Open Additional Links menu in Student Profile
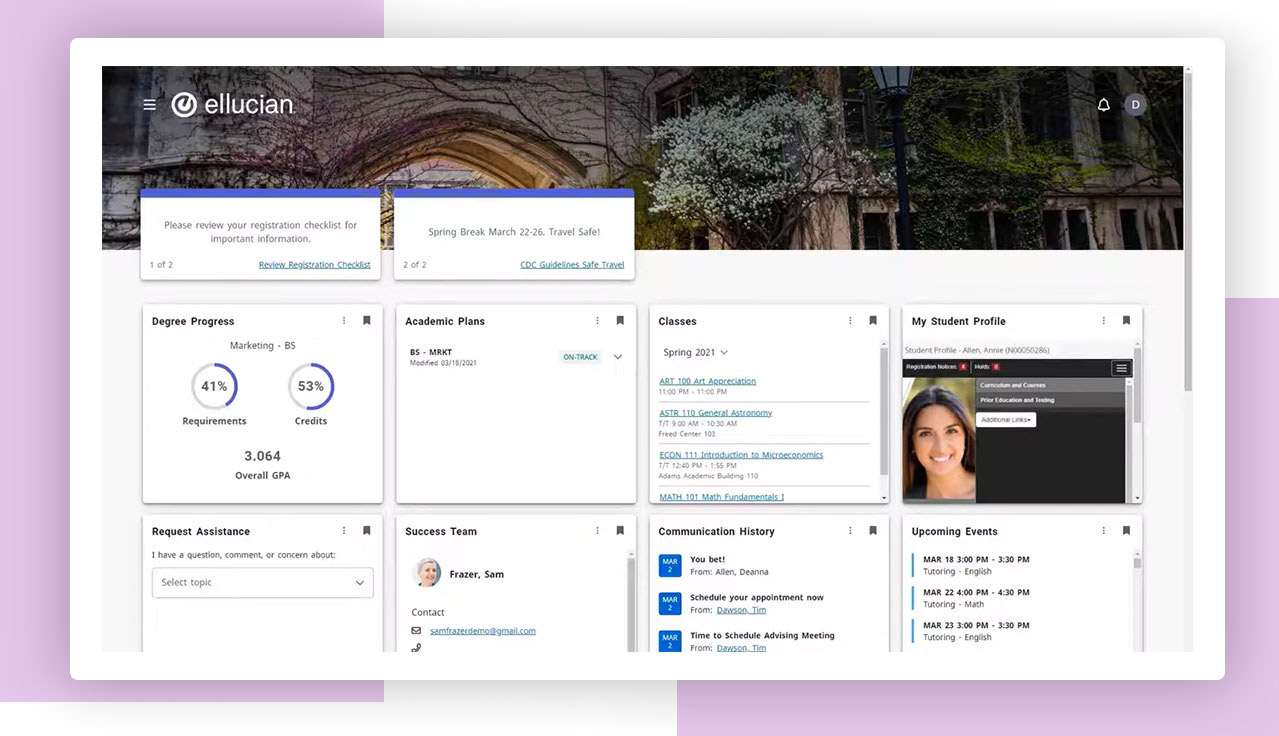Screen dimensions: 1279x736 pyautogui.click(x=1006, y=420)
